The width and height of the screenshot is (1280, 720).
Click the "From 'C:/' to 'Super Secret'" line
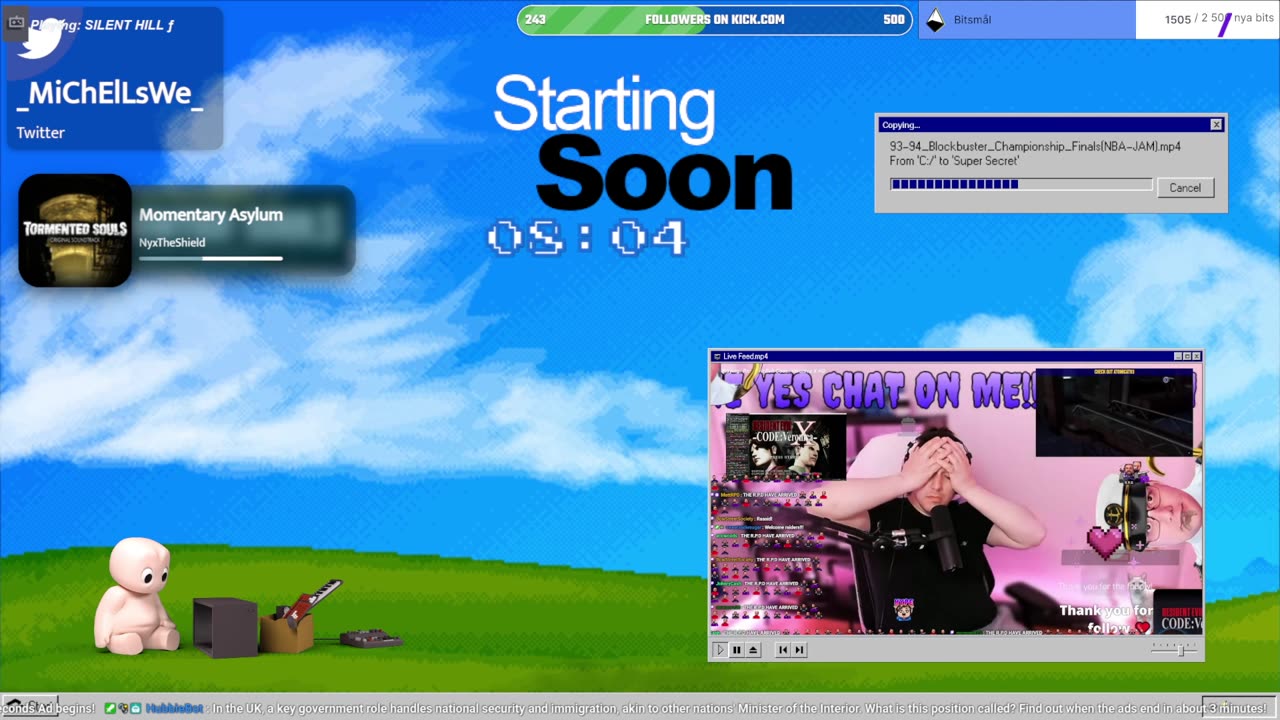point(954,161)
